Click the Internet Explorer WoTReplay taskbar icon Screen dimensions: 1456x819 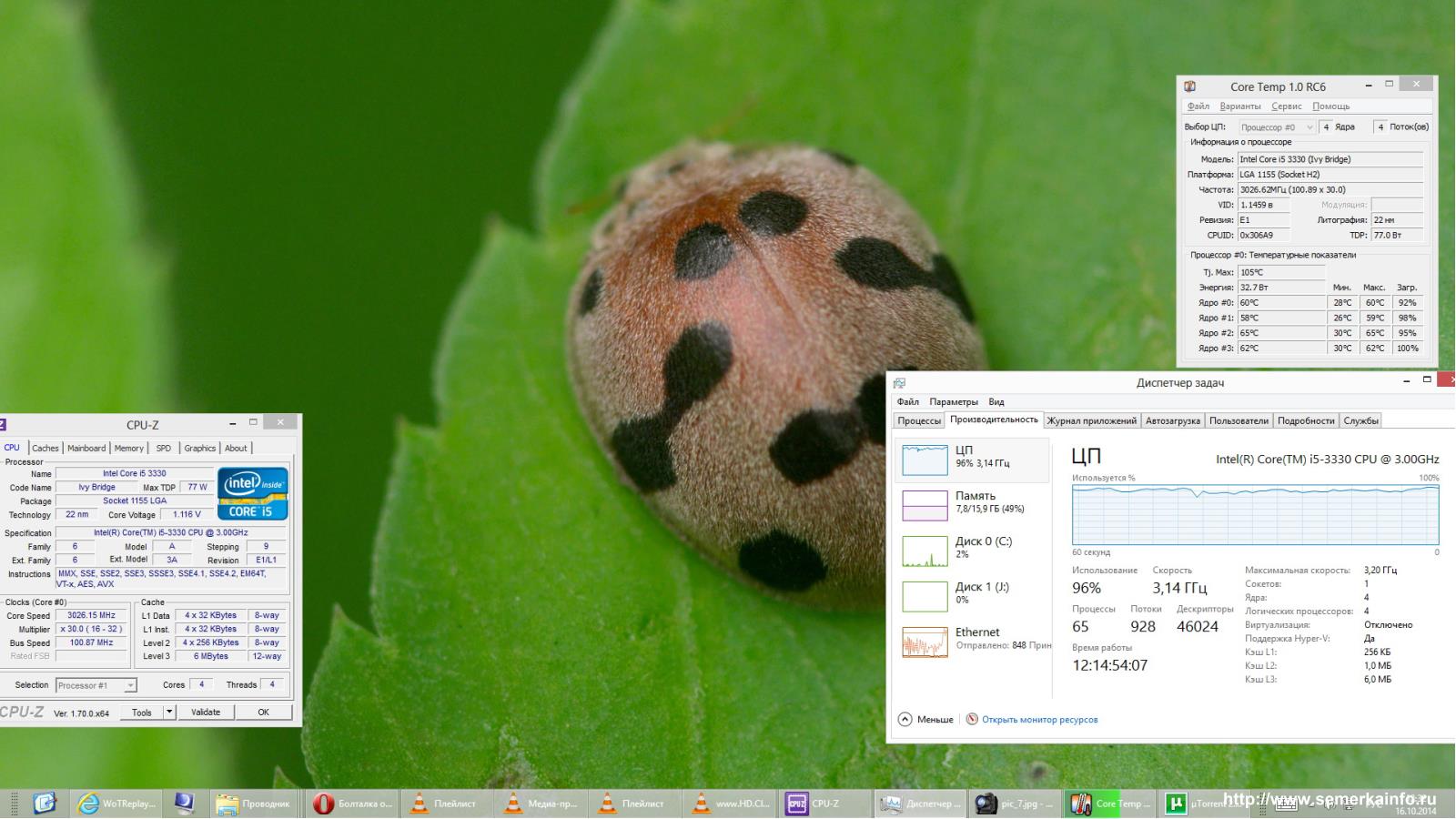88,804
